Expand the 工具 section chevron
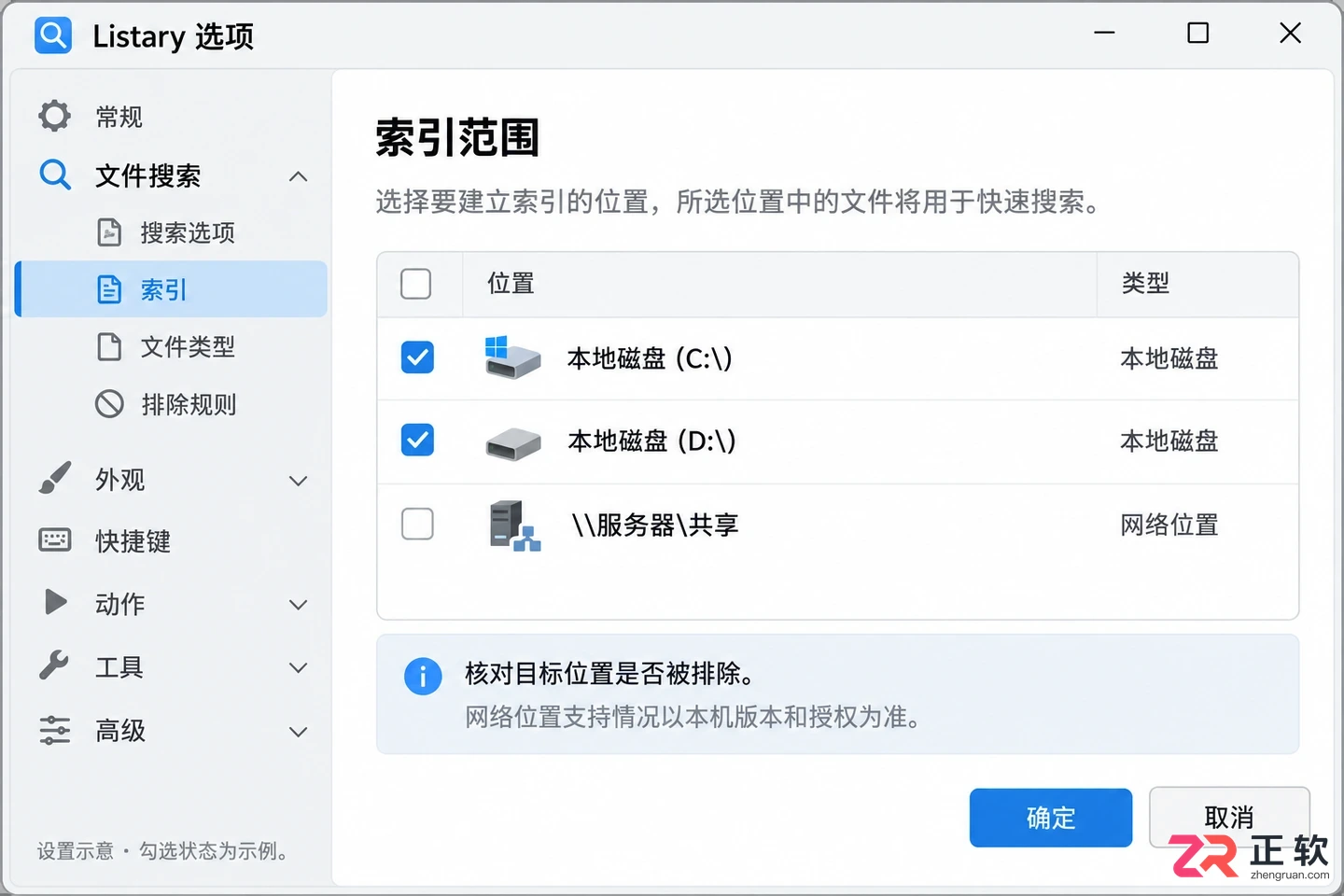 pos(299,668)
